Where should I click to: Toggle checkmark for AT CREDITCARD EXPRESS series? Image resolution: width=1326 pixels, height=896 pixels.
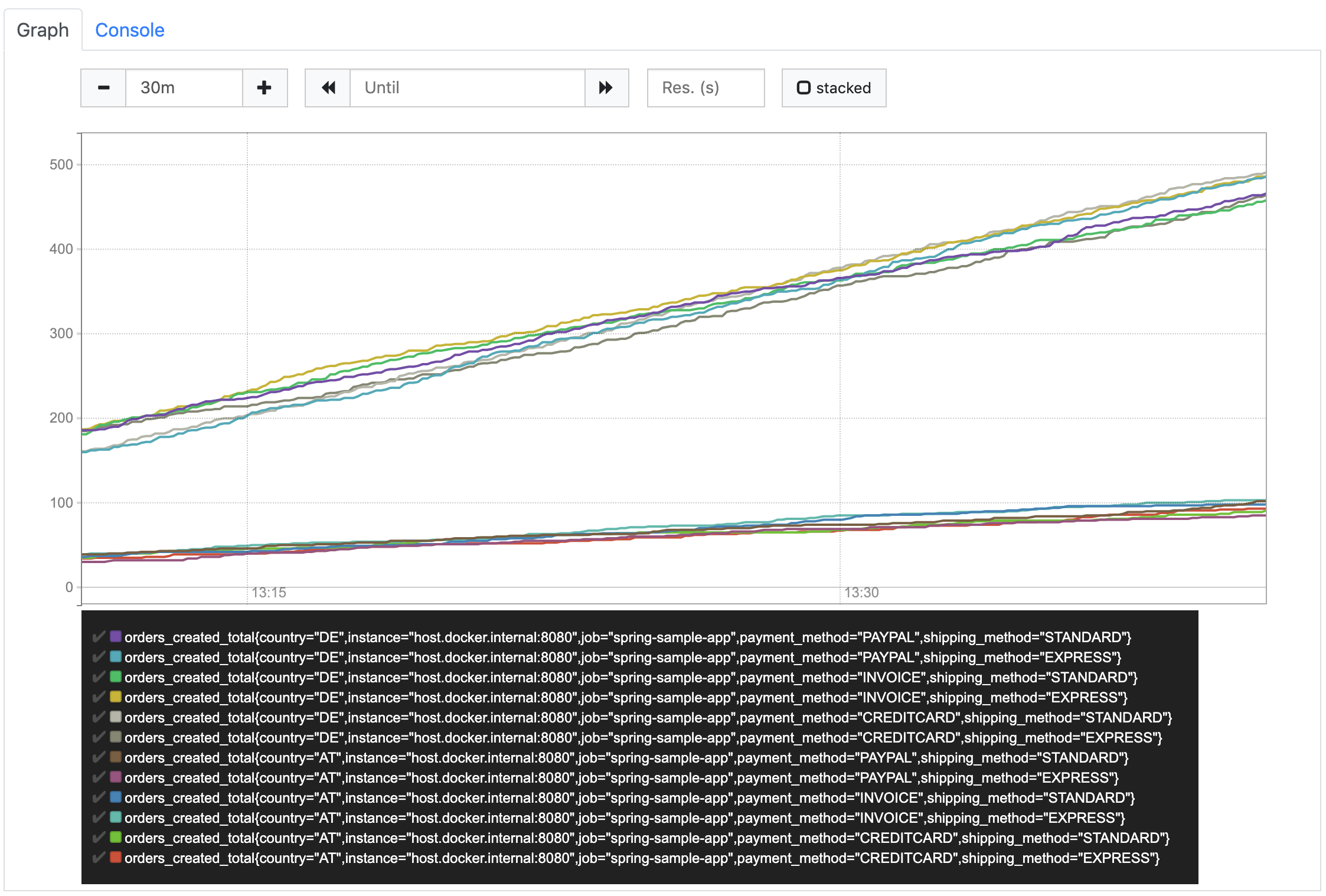99,857
